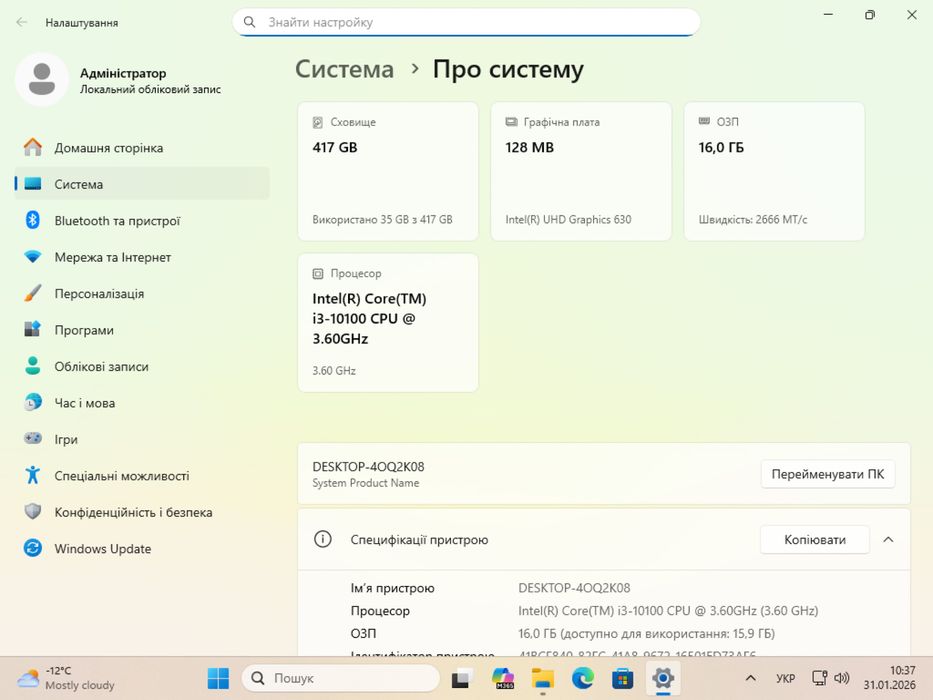The width and height of the screenshot is (933, 700).
Task: Open Домашня сторінка settings page
Action: point(142,148)
